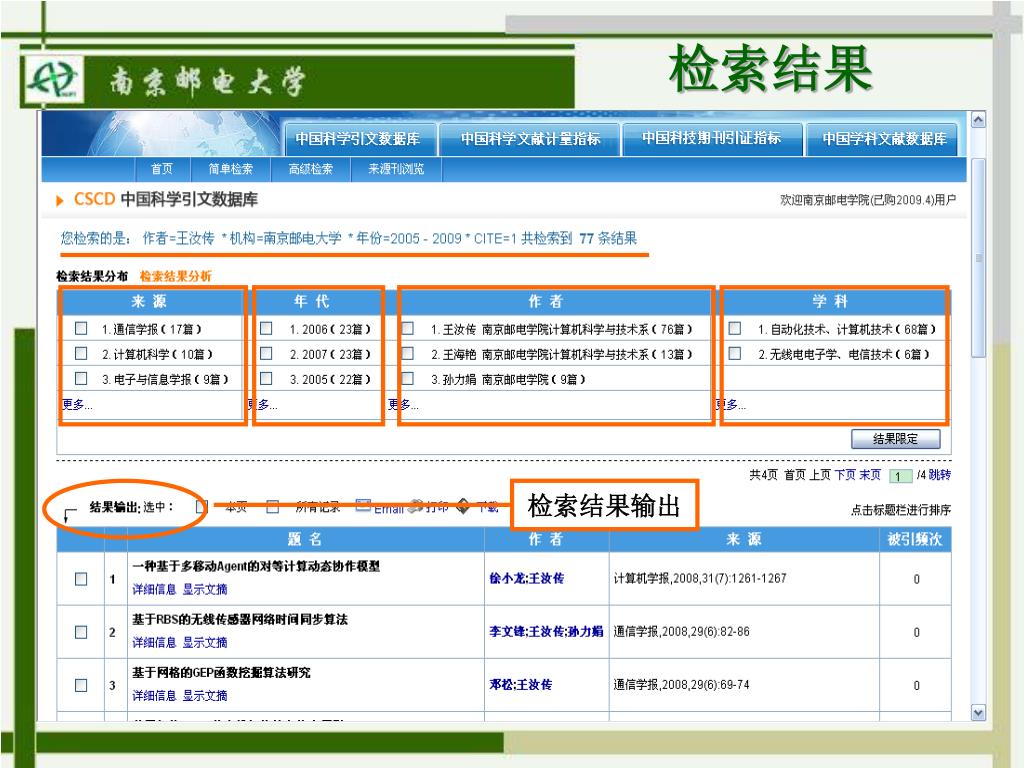This screenshot has height=768, width=1024.
Task: Click the 跳转 page jump link
Action: point(940,475)
